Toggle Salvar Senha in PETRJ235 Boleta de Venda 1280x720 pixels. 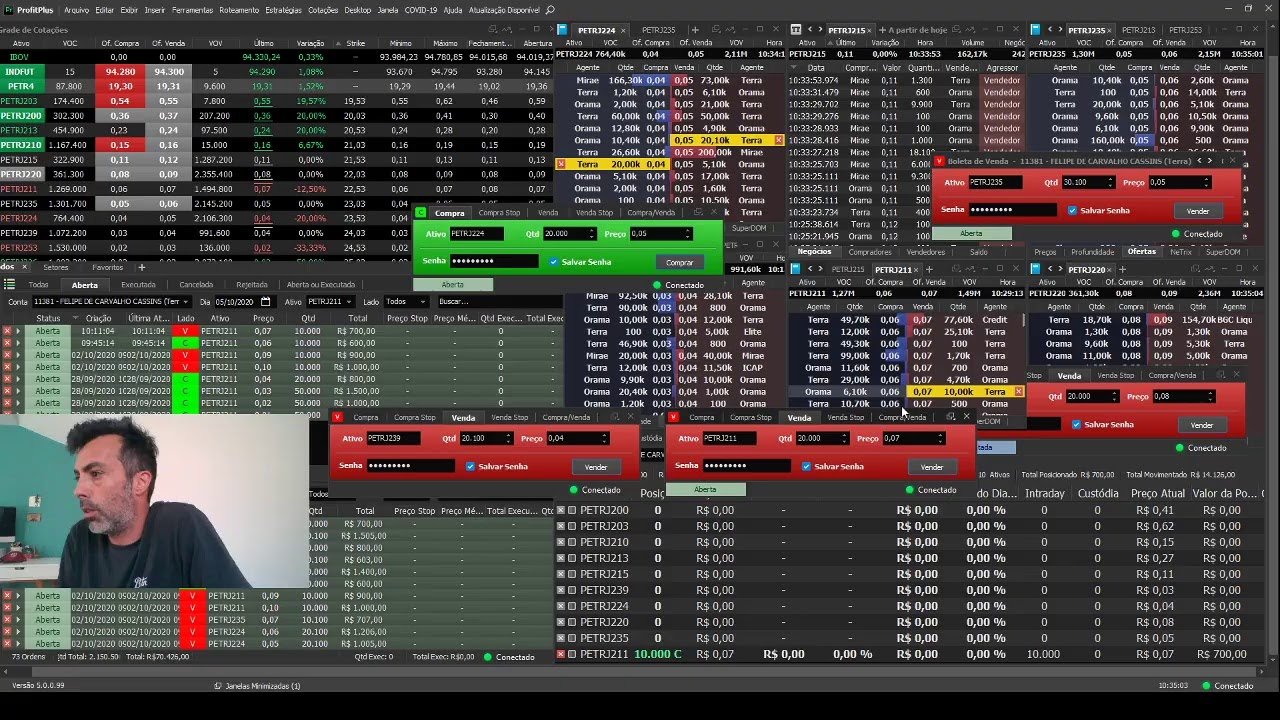pyautogui.click(x=1073, y=211)
